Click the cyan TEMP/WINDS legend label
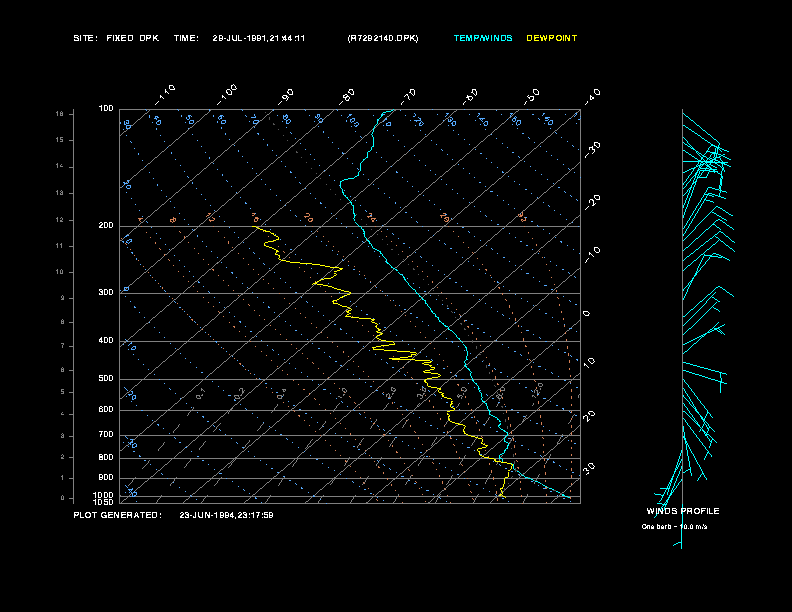 click(483, 38)
